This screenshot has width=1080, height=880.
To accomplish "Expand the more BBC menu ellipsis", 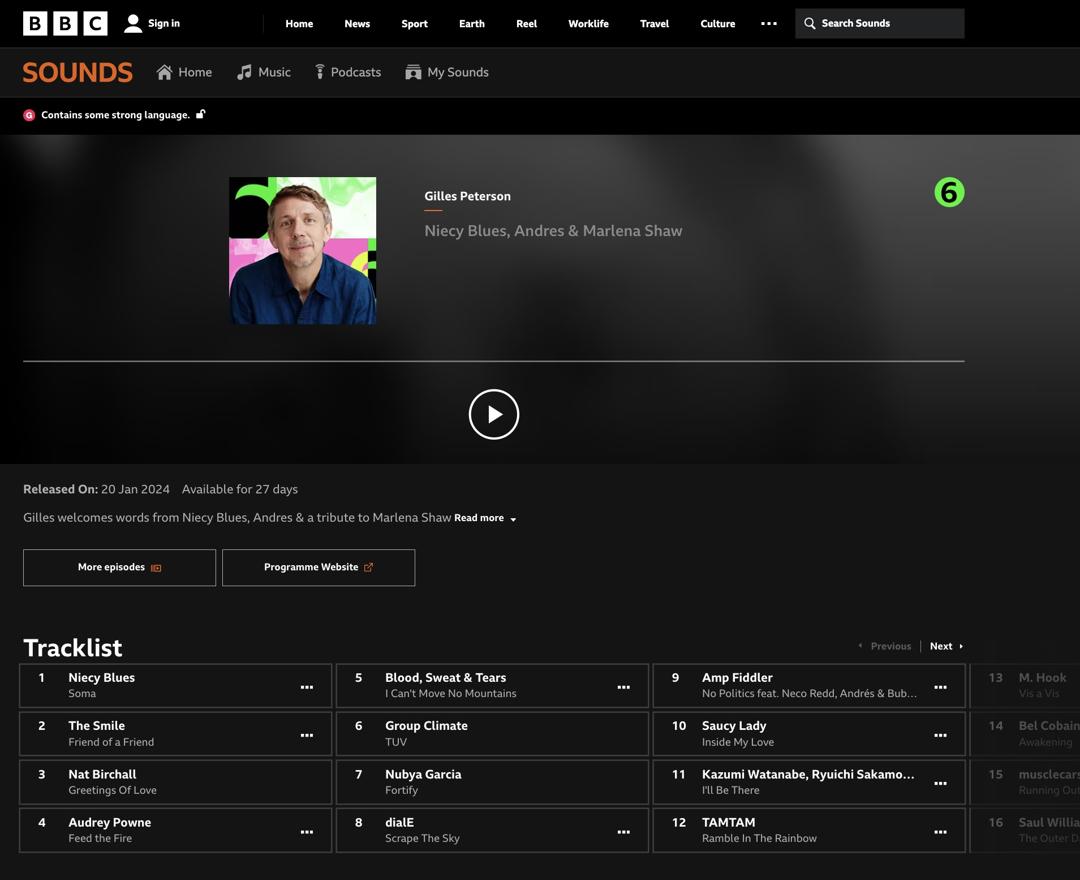I will [769, 23].
